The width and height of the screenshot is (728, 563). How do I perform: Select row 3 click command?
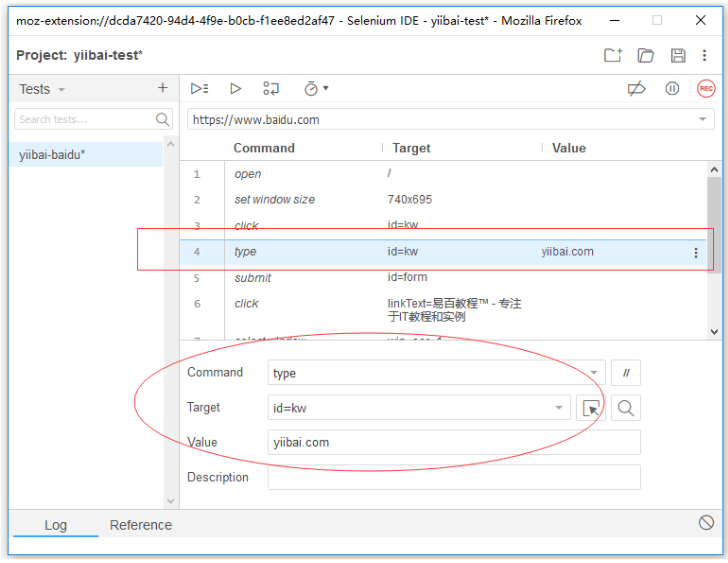pyautogui.click(x=443, y=226)
